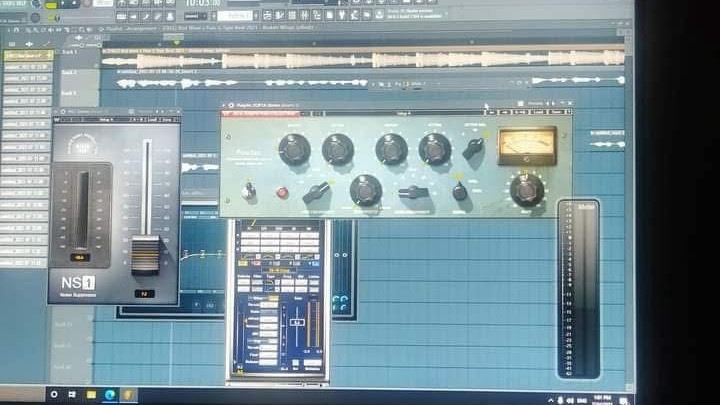
Task: Toggle the PuigTec Mains hum switch
Action: click(x=460, y=191)
